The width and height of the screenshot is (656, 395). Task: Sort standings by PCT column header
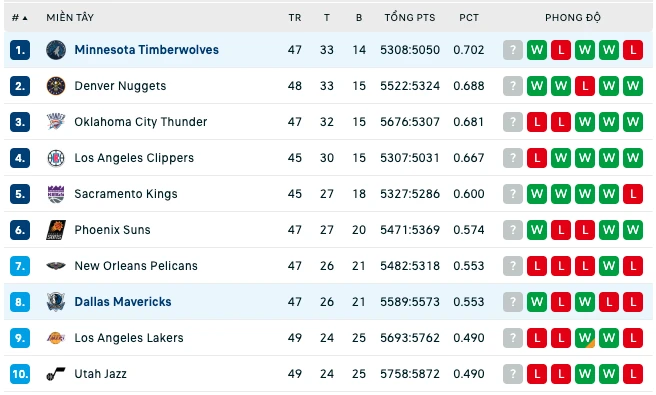click(x=469, y=18)
